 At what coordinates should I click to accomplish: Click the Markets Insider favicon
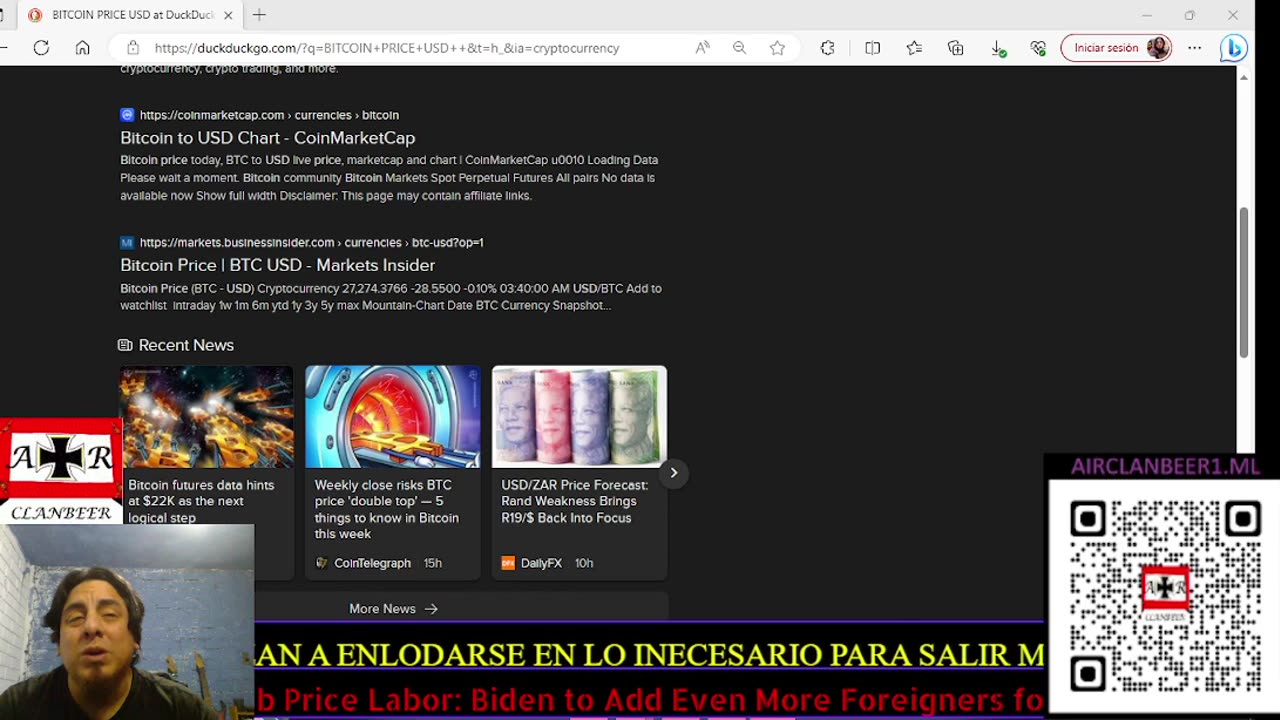click(127, 242)
